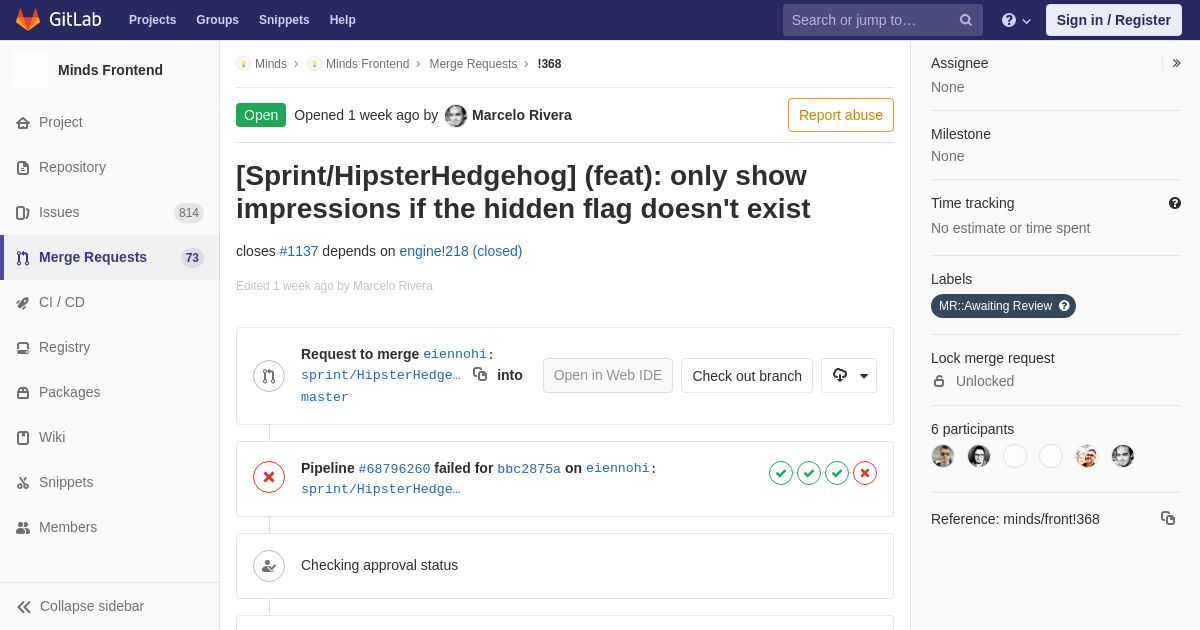Open engine!218 (closed) link

point(461,251)
